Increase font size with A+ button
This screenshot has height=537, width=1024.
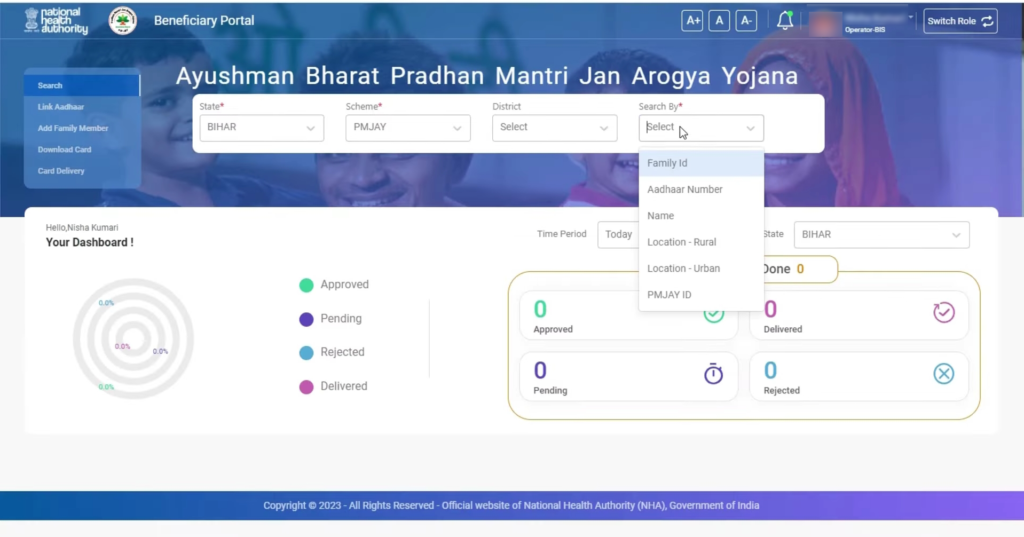pos(692,21)
